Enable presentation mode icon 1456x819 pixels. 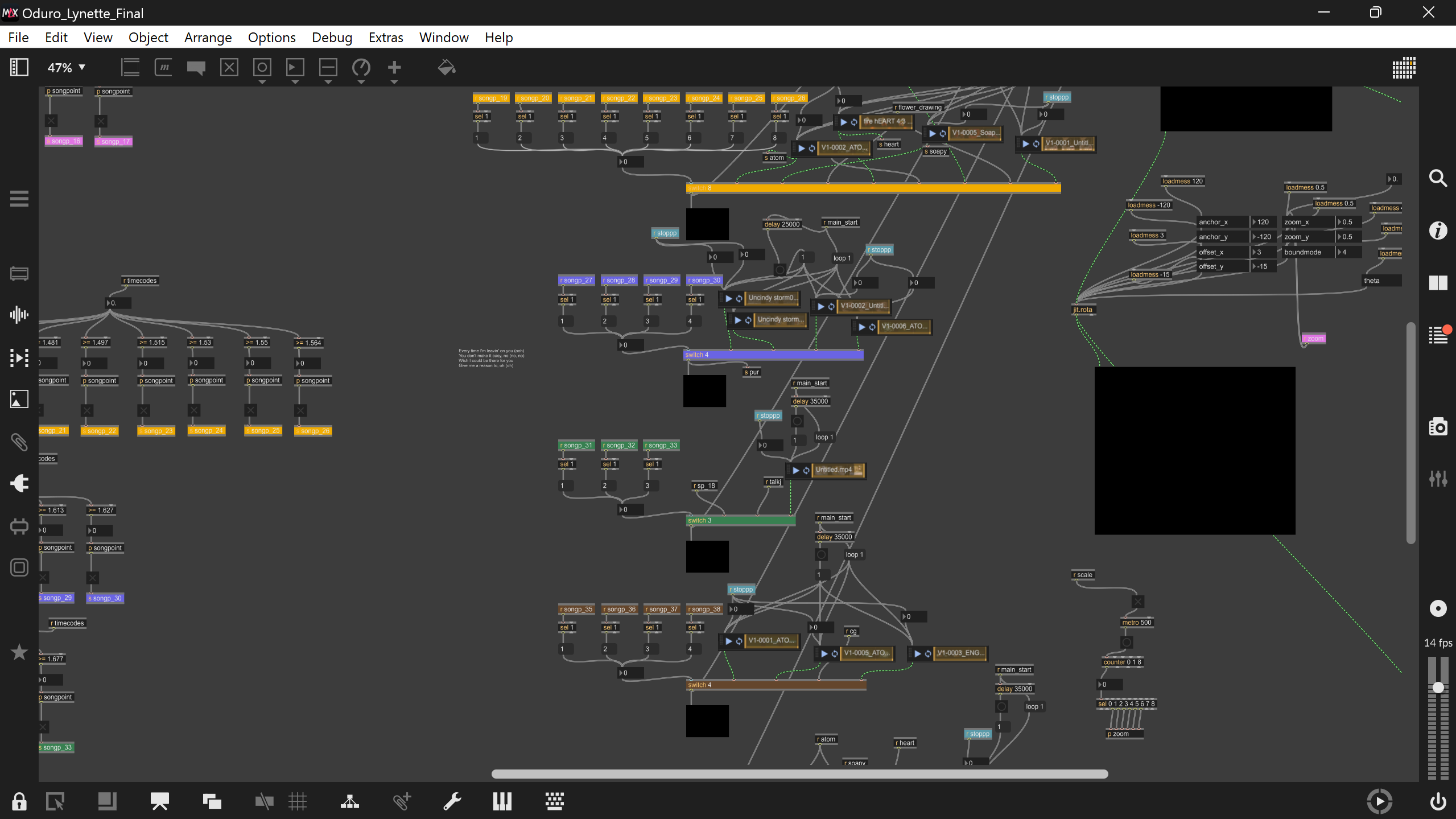point(159,801)
